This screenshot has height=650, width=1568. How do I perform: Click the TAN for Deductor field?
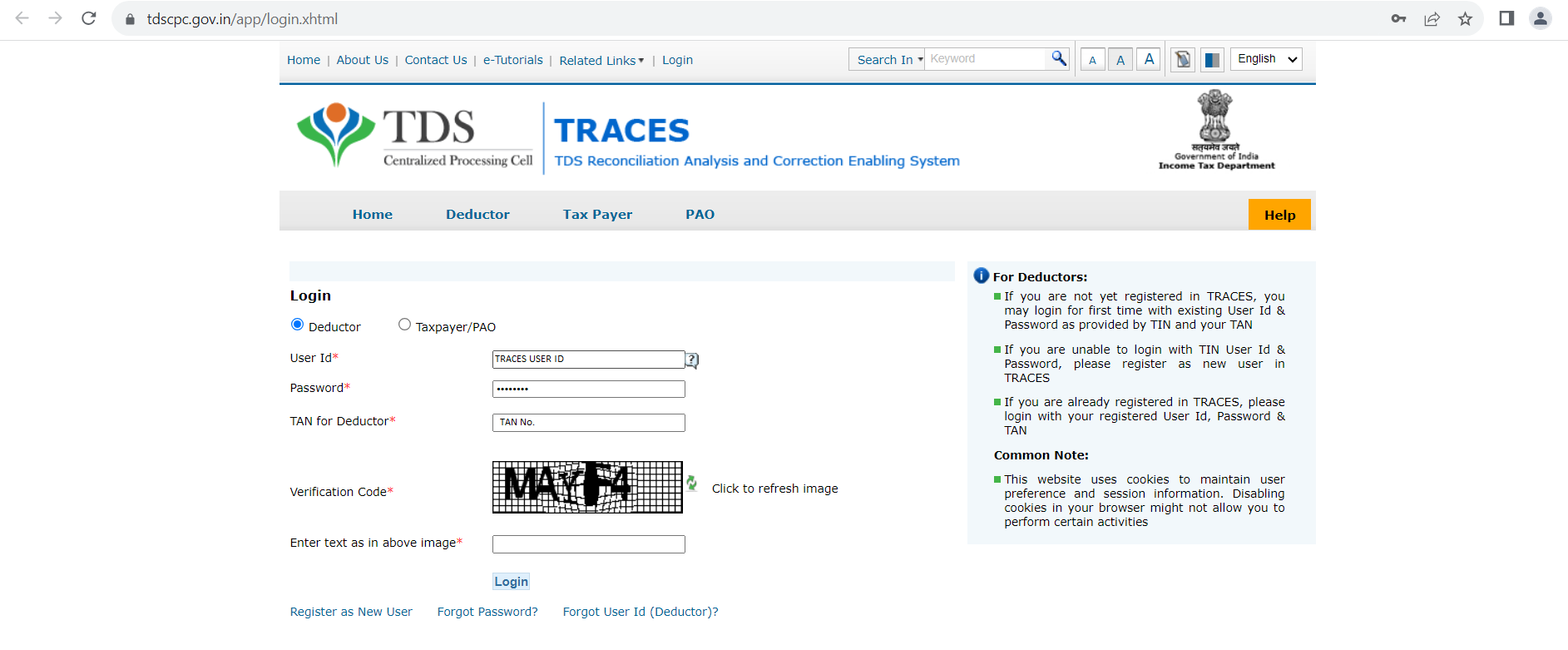(x=588, y=423)
